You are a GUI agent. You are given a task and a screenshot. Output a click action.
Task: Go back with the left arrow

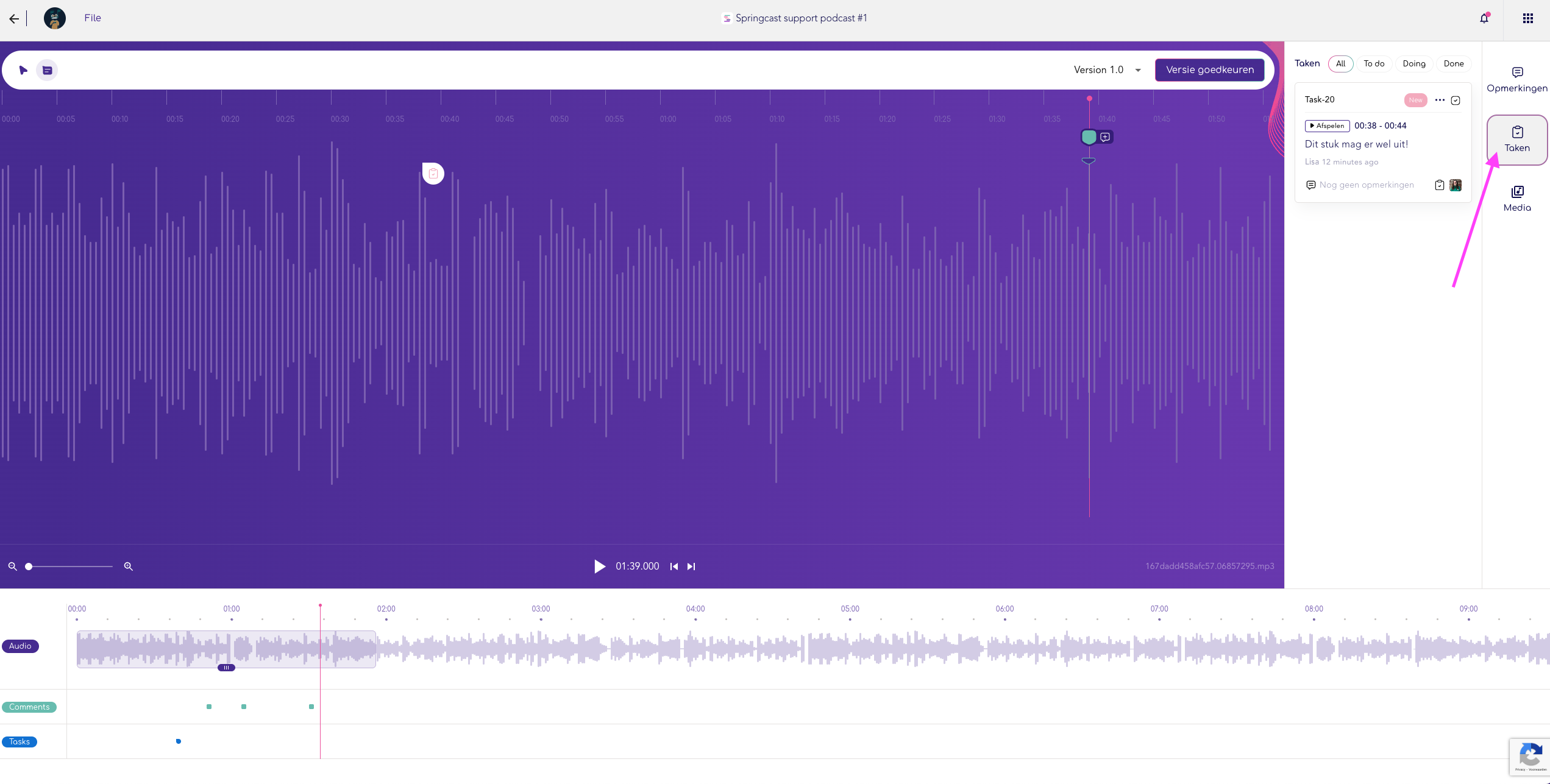[x=14, y=19]
